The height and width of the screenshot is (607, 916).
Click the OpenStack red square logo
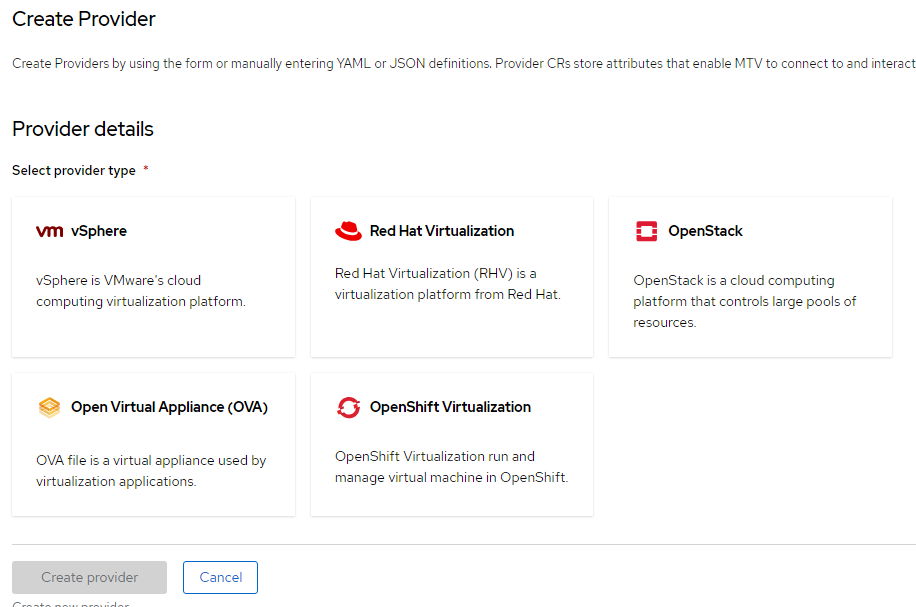(x=646, y=231)
